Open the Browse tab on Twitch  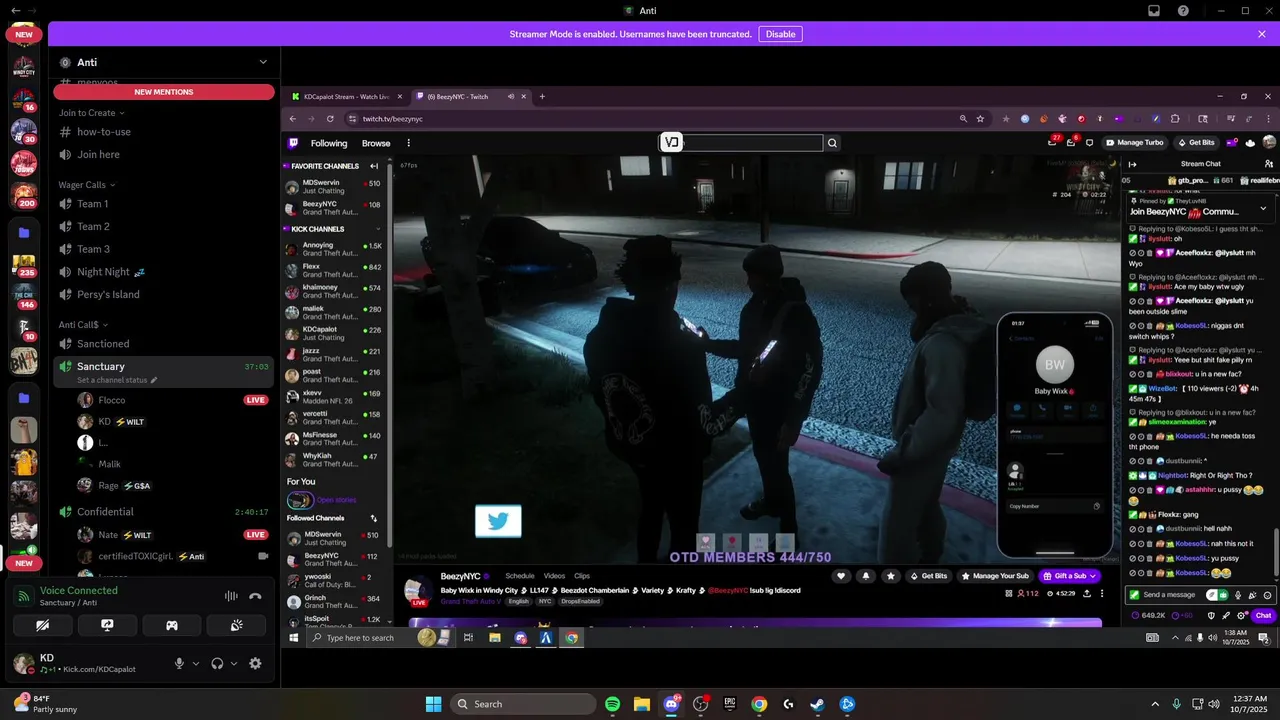(376, 143)
